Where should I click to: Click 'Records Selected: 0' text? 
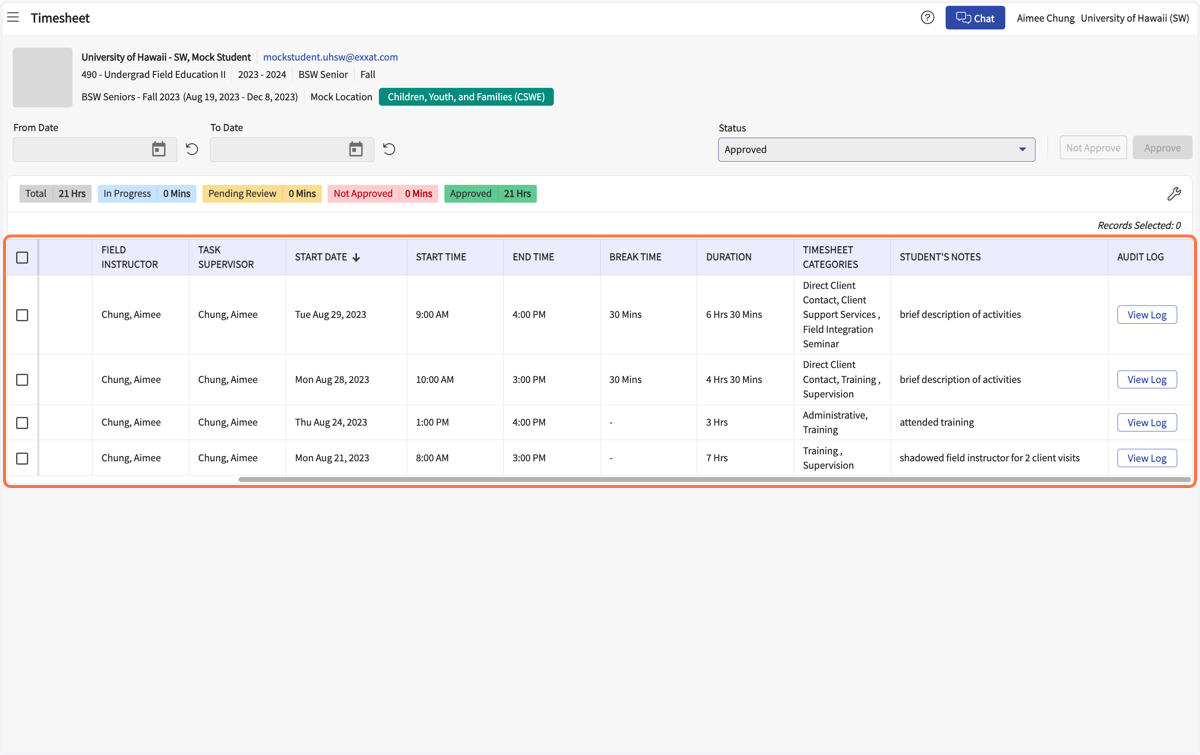[x=1139, y=226]
